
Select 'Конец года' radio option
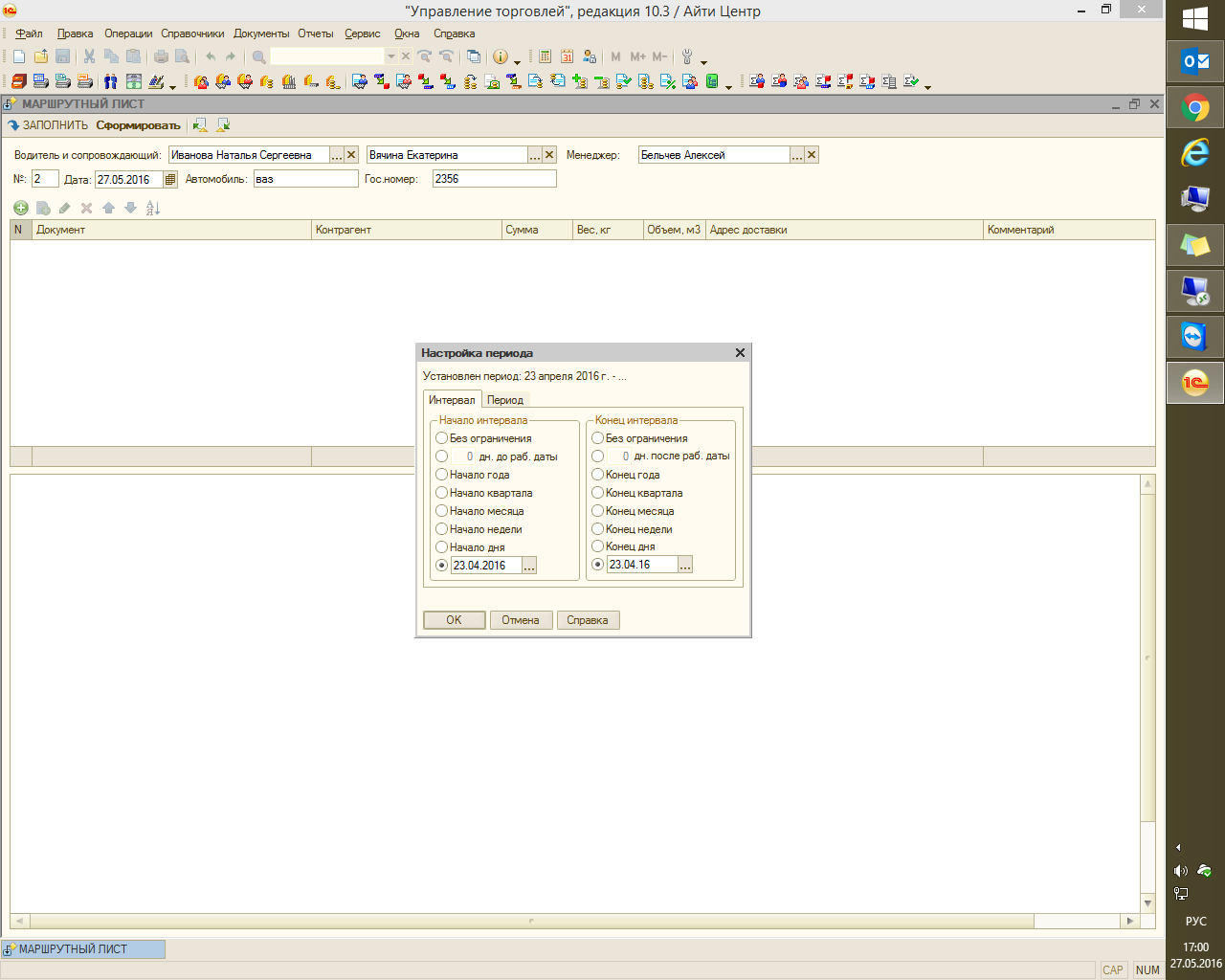point(597,475)
